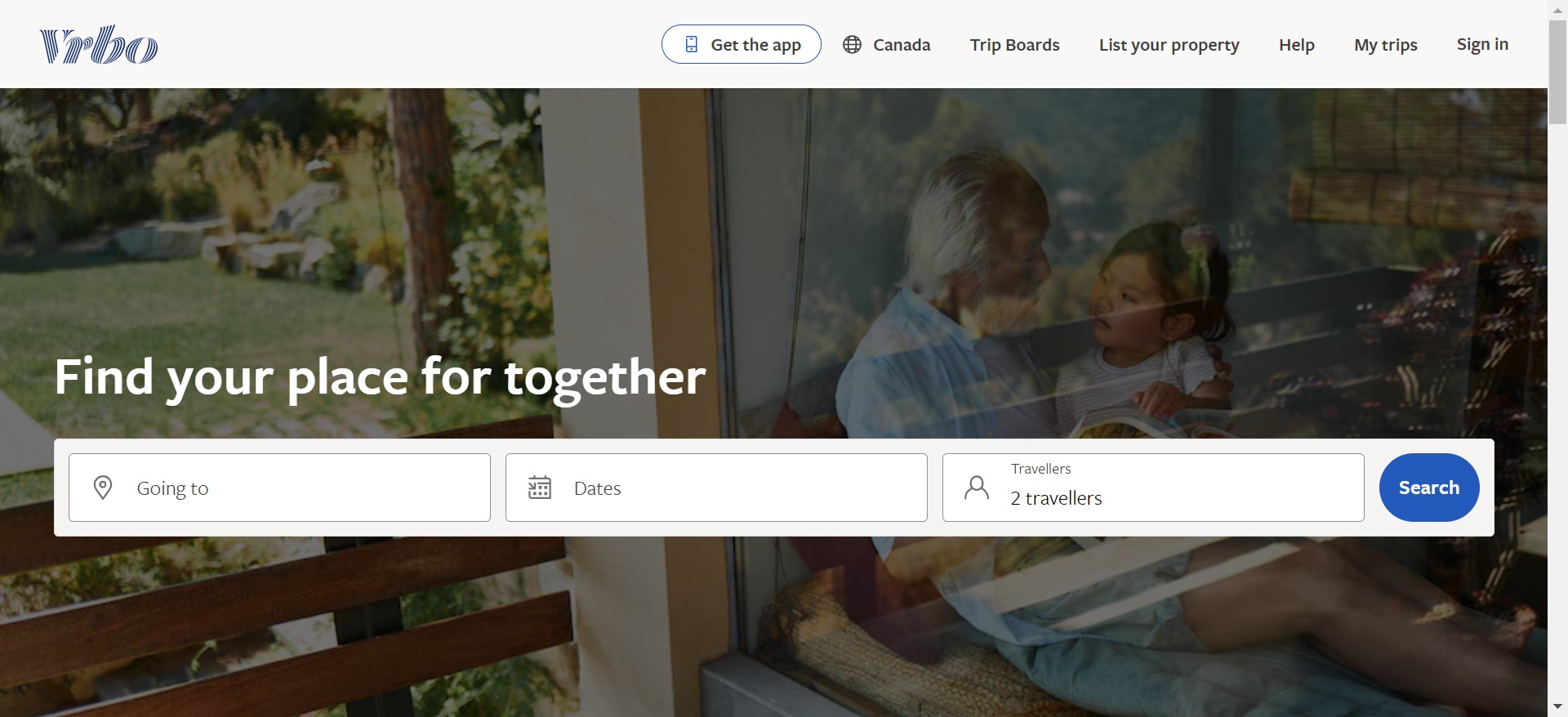Click the globe icon beside Canada
The image size is (1568, 717).
pos(852,44)
